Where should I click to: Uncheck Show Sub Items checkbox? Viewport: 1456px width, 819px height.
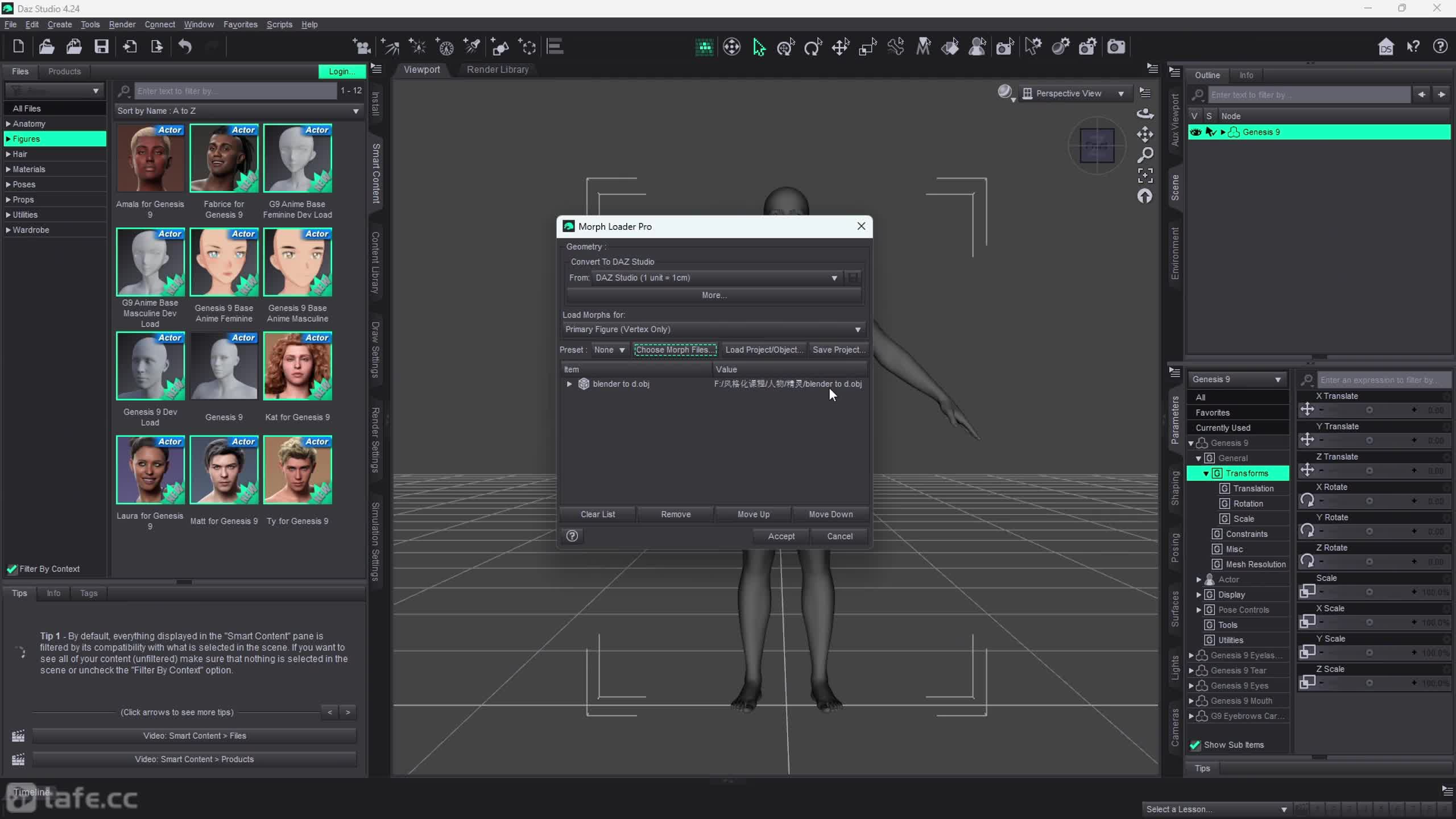tap(1195, 745)
